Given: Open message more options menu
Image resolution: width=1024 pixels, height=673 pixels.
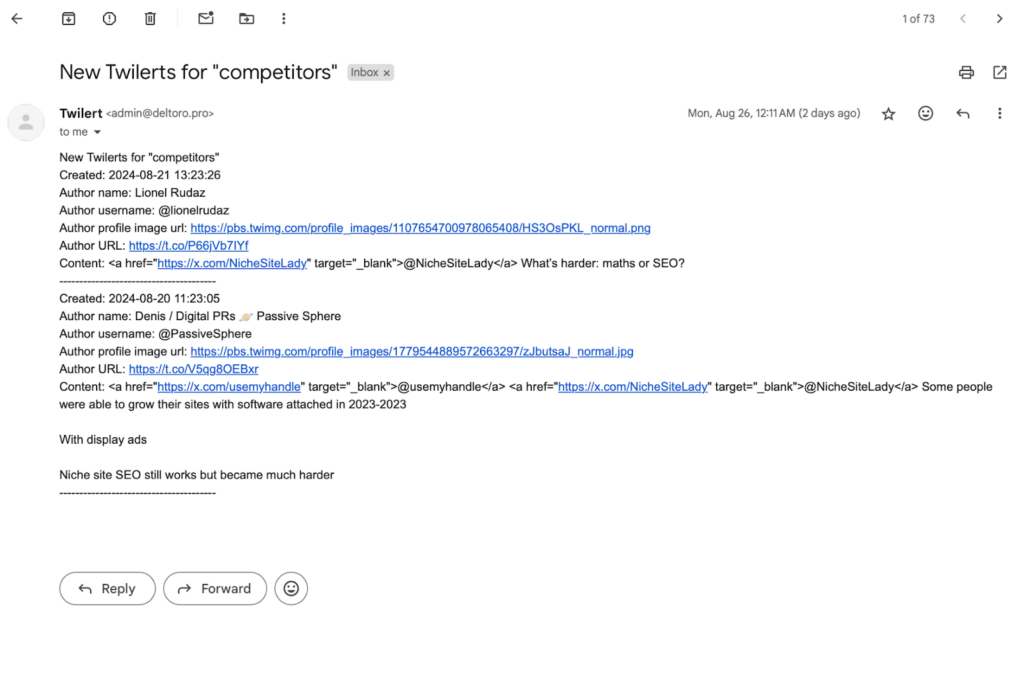Looking at the screenshot, I should [999, 114].
